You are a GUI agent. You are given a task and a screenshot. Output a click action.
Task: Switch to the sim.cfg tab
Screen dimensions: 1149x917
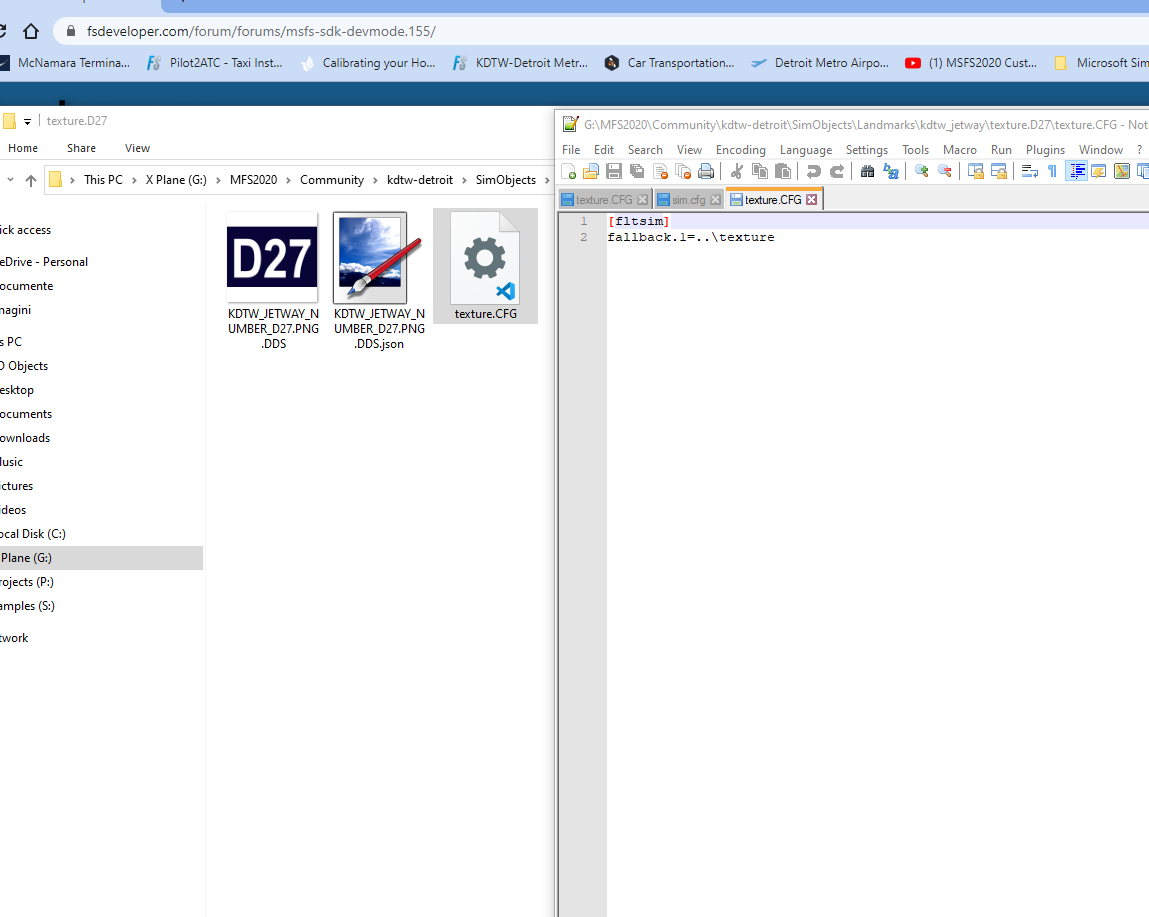coord(688,200)
